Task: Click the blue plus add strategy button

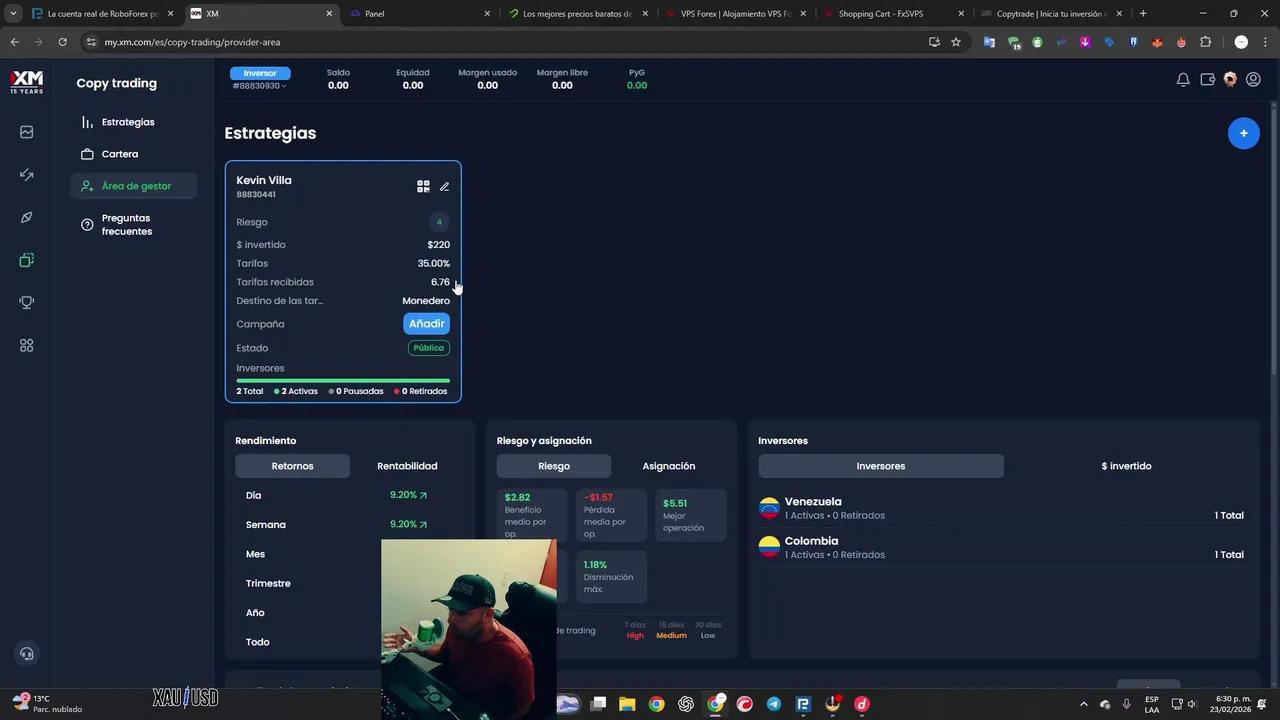Action: [x=1243, y=133]
